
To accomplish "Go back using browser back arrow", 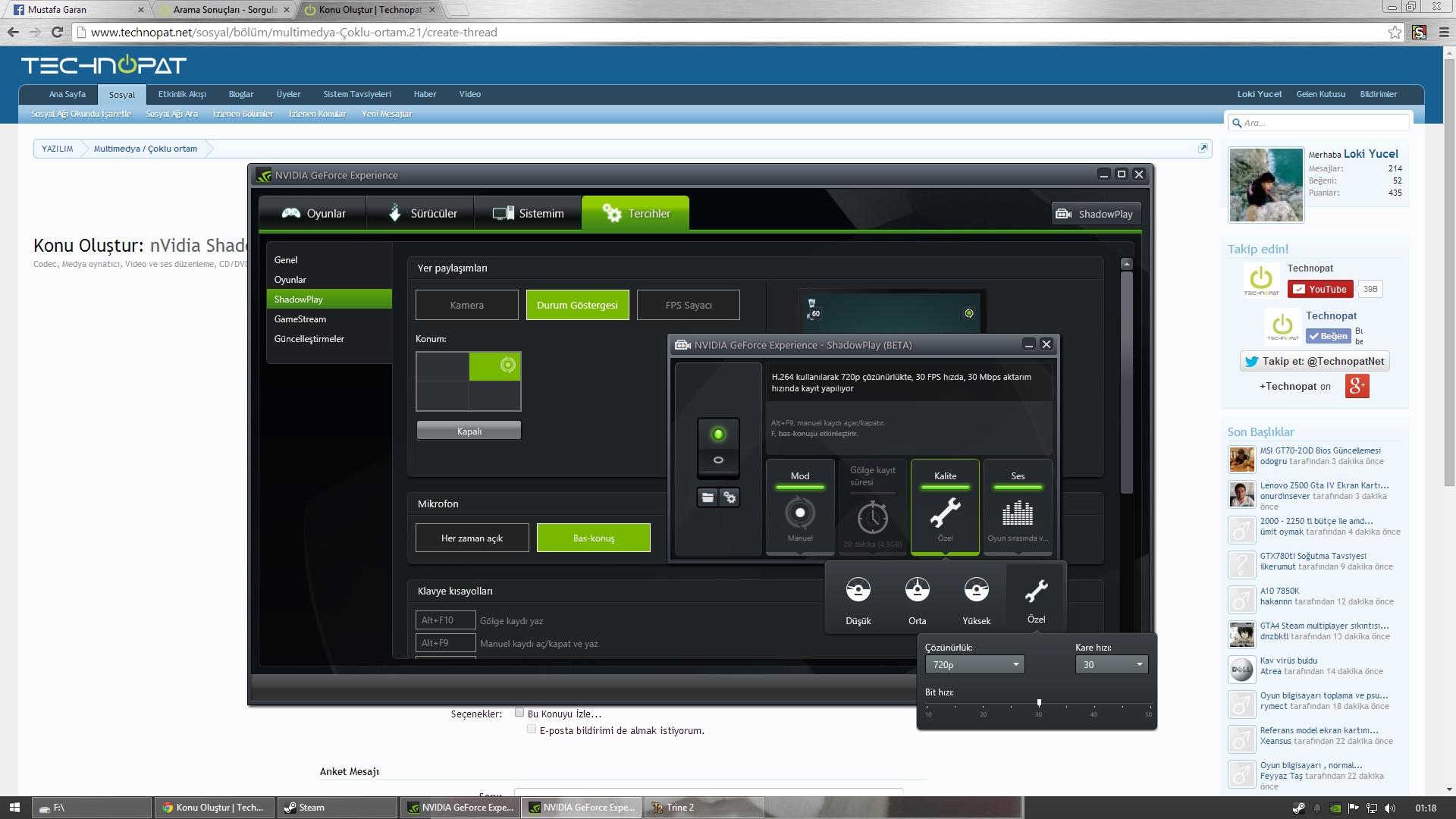I will (x=13, y=33).
